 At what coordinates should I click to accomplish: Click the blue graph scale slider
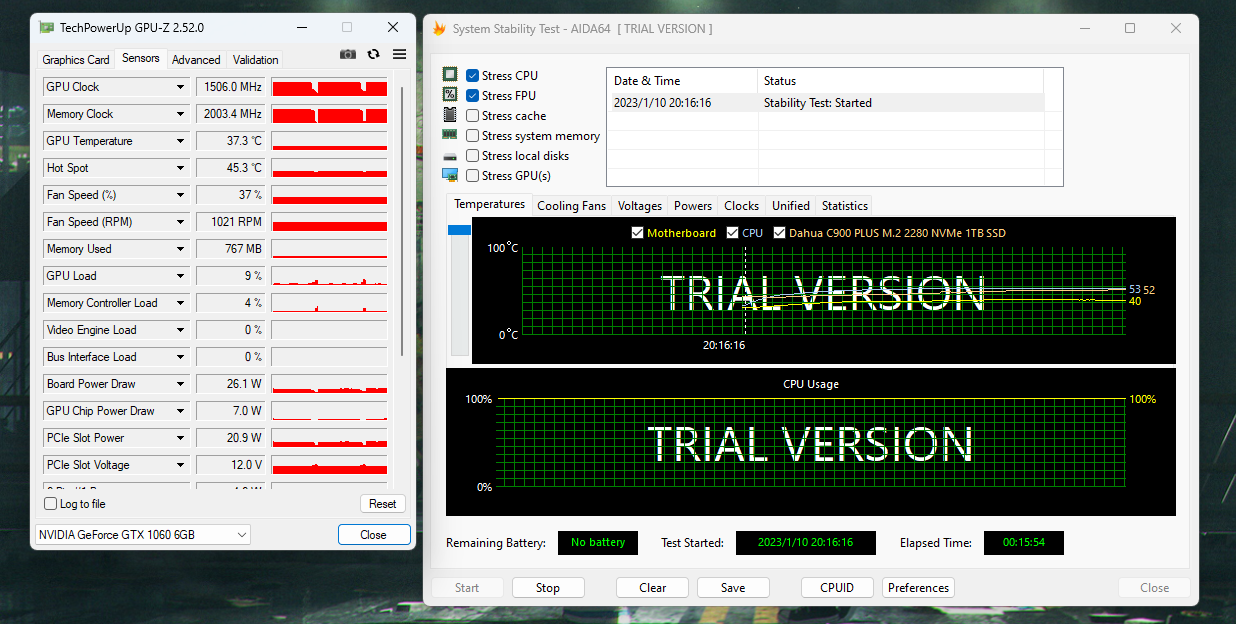pyautogui.click(x=459, y=230)
